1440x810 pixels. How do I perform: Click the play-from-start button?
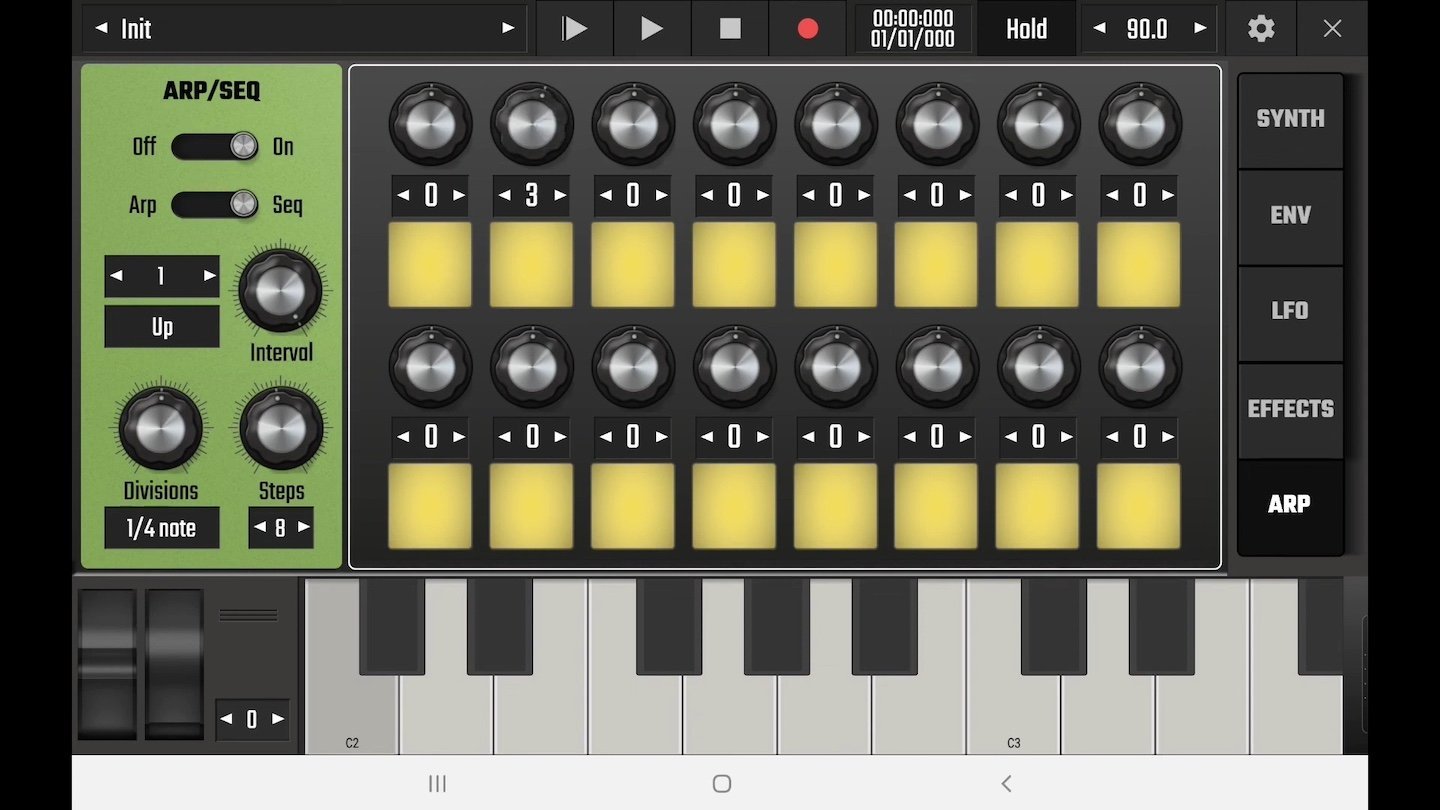[x=574, y=29]
